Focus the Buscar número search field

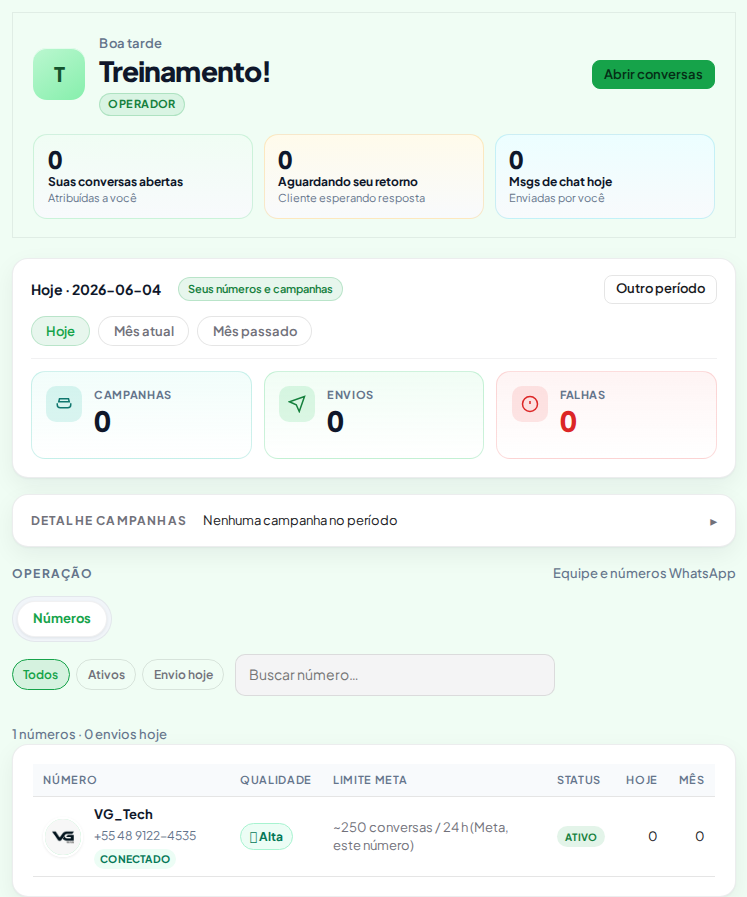pyautogui.click(x=395, y=675)
